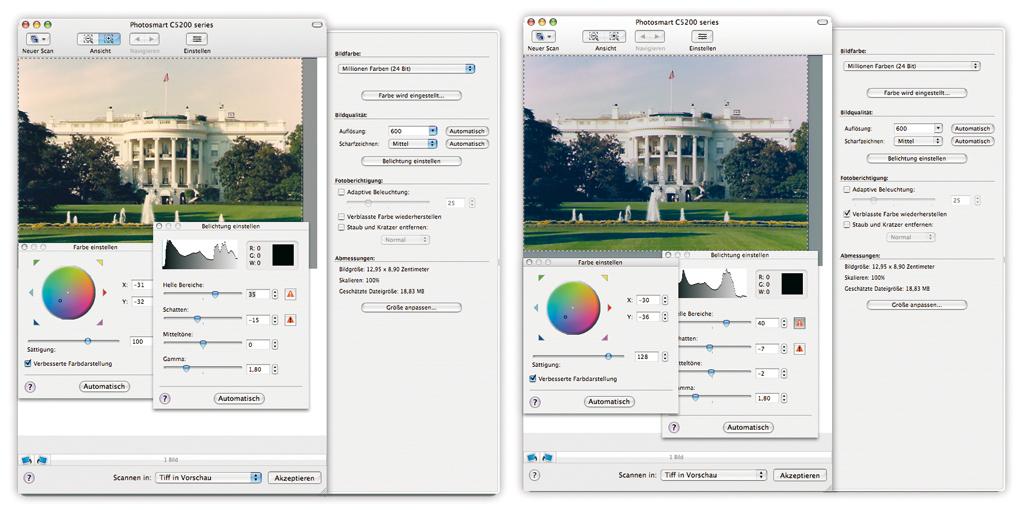Click the Einstellen toolbar icon in the left window

coord(197,39)
